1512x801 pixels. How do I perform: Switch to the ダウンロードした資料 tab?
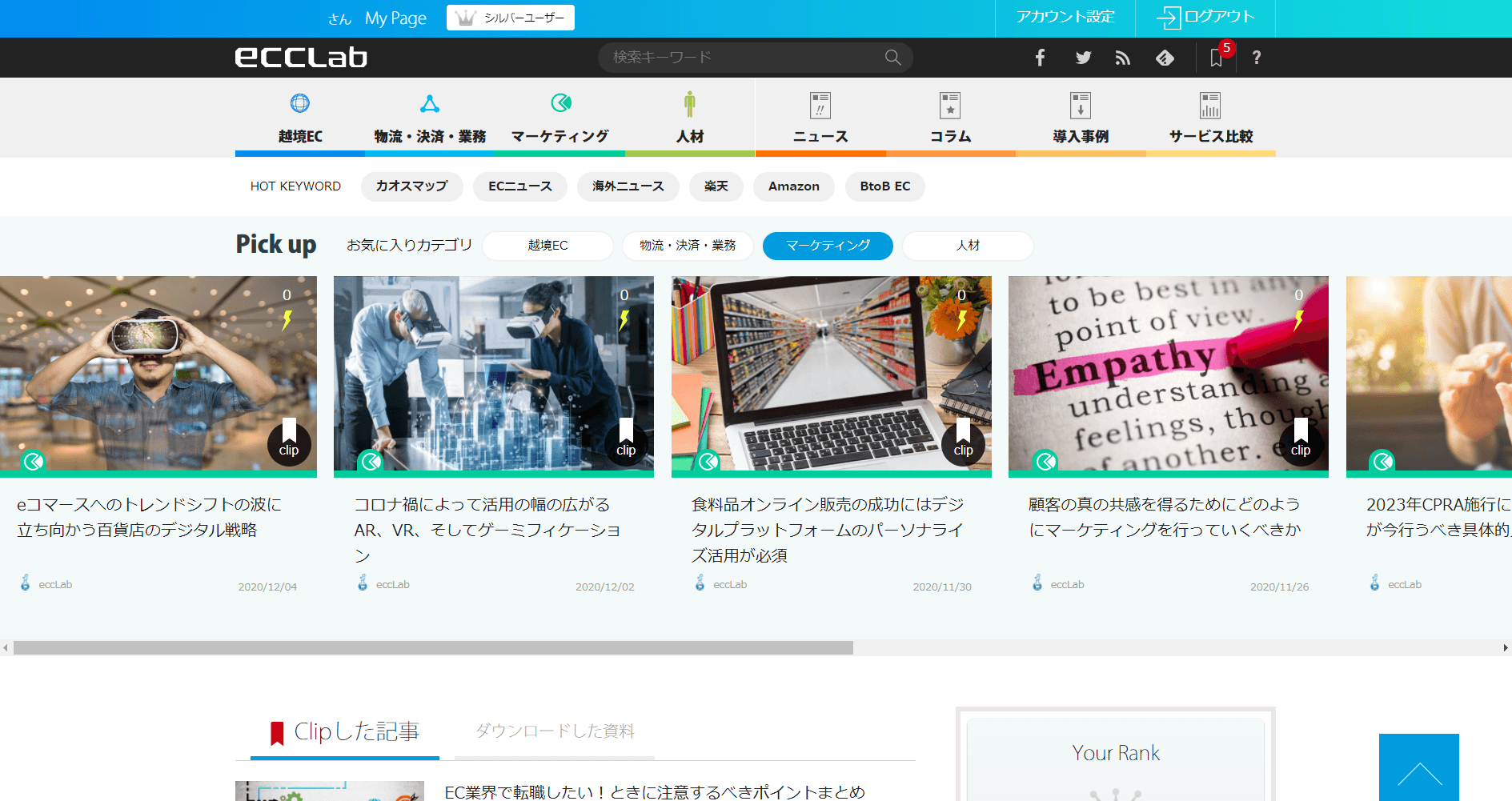554,731
